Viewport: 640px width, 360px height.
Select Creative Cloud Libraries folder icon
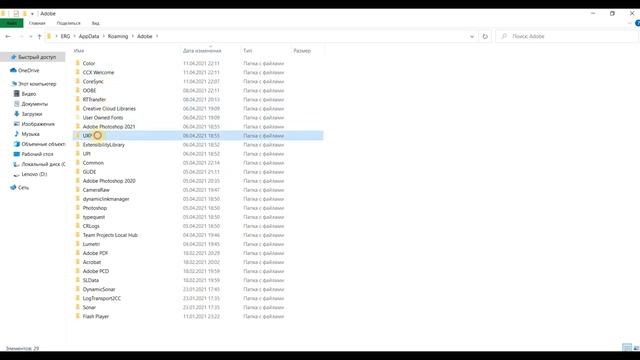coord(78,109)
